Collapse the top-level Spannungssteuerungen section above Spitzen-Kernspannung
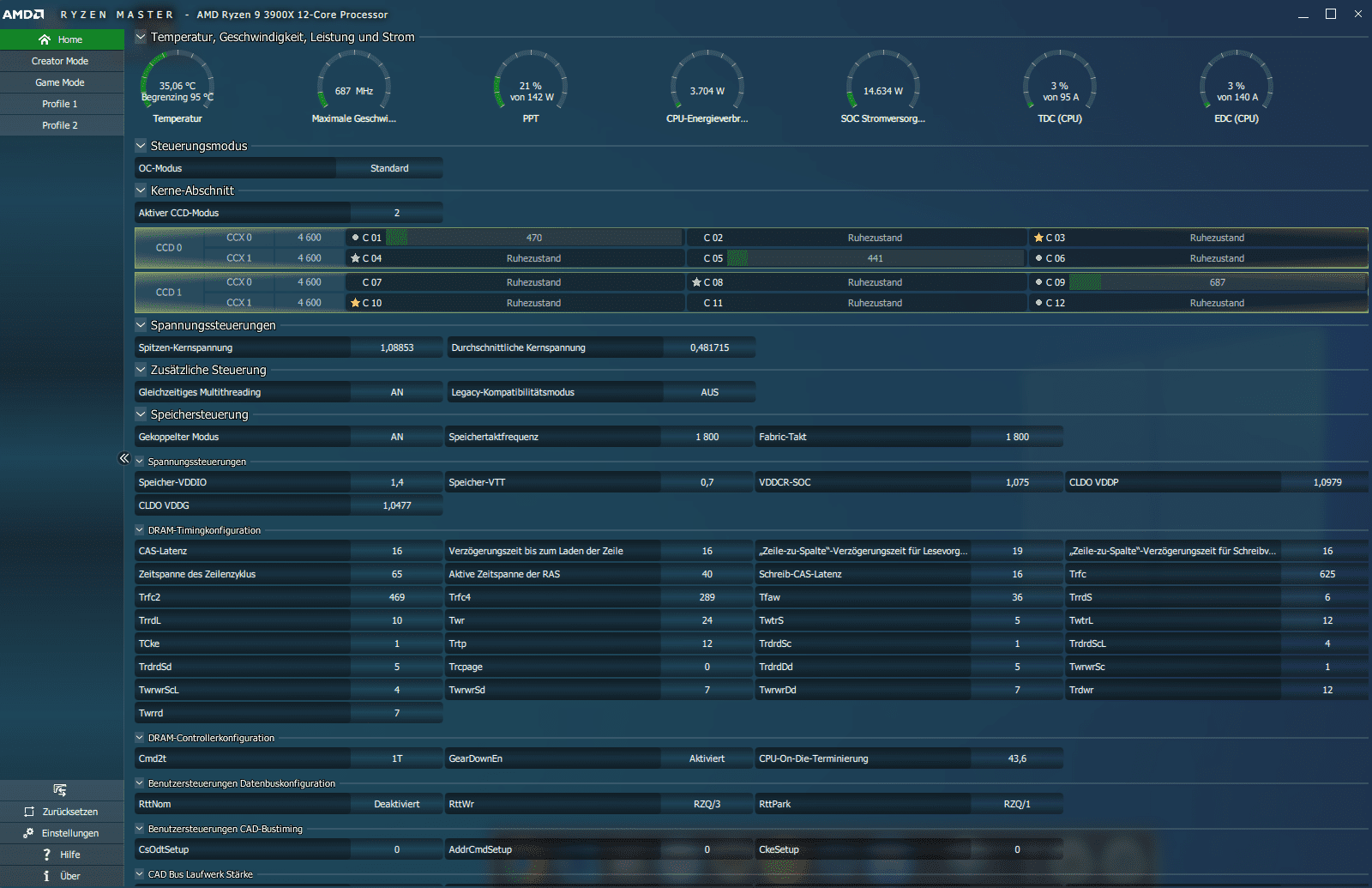 (x=141, y=325)
